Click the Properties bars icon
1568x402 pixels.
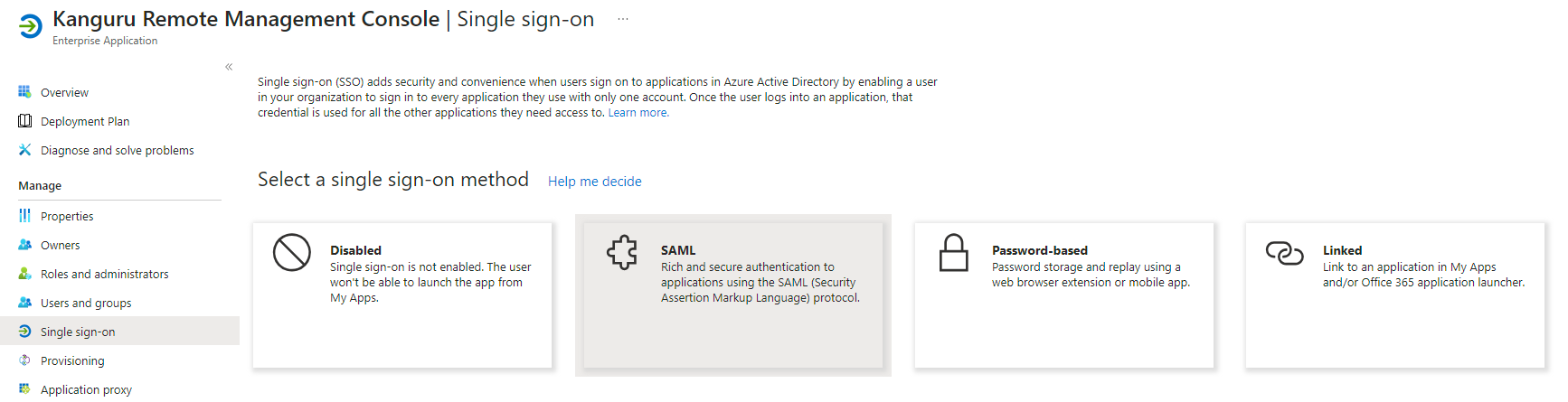[24, 216]
